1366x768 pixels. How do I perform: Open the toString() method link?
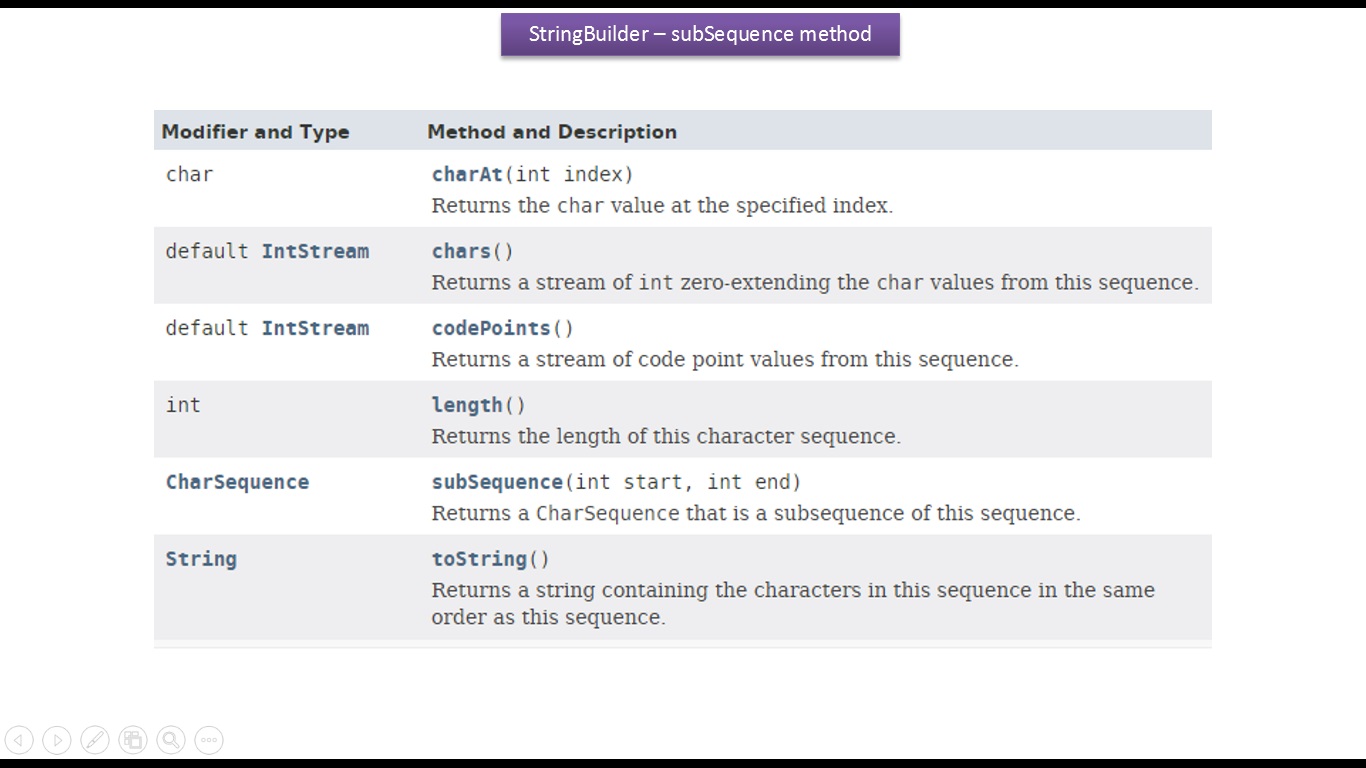click(479, 559)
